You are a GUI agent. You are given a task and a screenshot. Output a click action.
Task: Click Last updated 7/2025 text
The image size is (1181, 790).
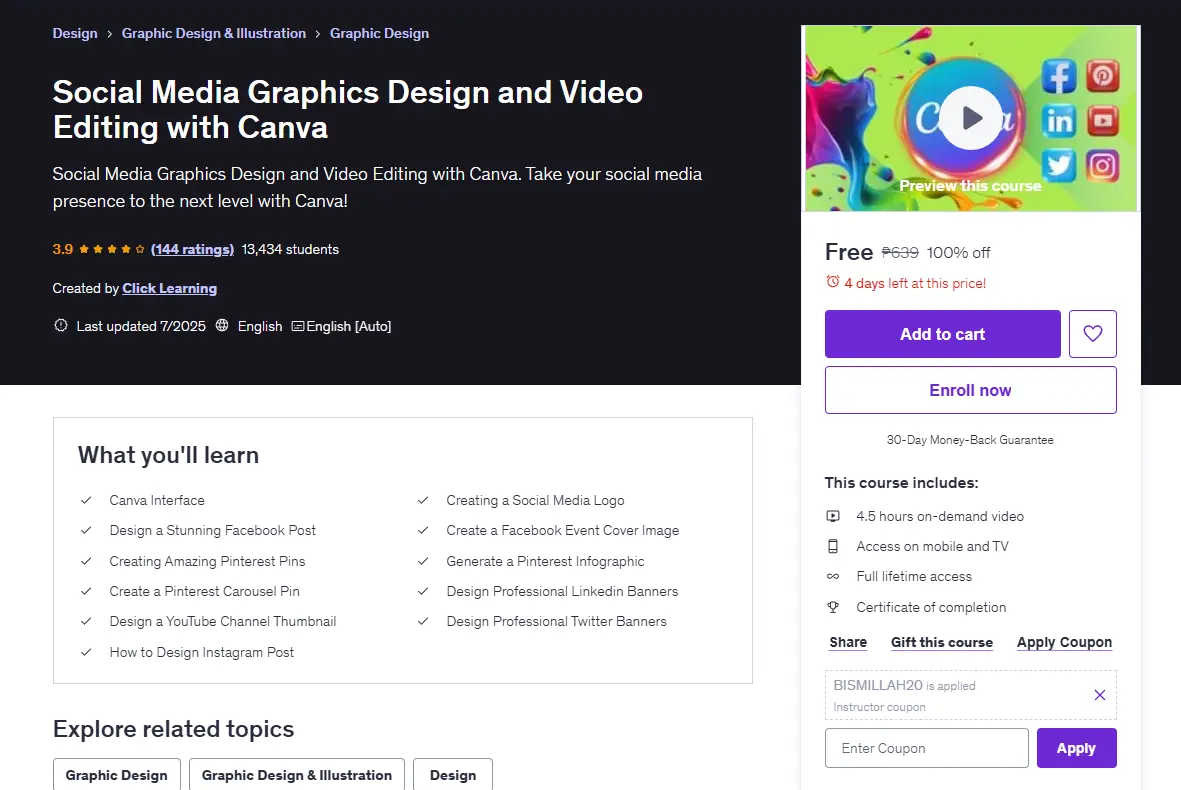tap(141, 326)
